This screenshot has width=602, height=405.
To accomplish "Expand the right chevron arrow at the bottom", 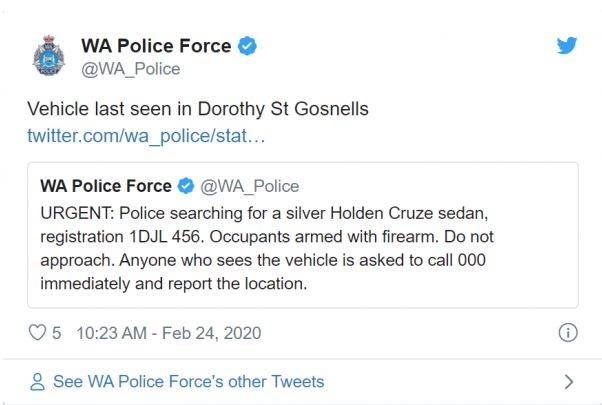I will [569, 382].
